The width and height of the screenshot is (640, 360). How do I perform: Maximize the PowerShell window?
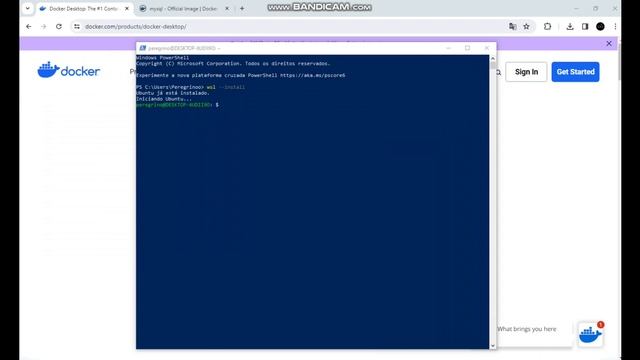coord(467,48)
